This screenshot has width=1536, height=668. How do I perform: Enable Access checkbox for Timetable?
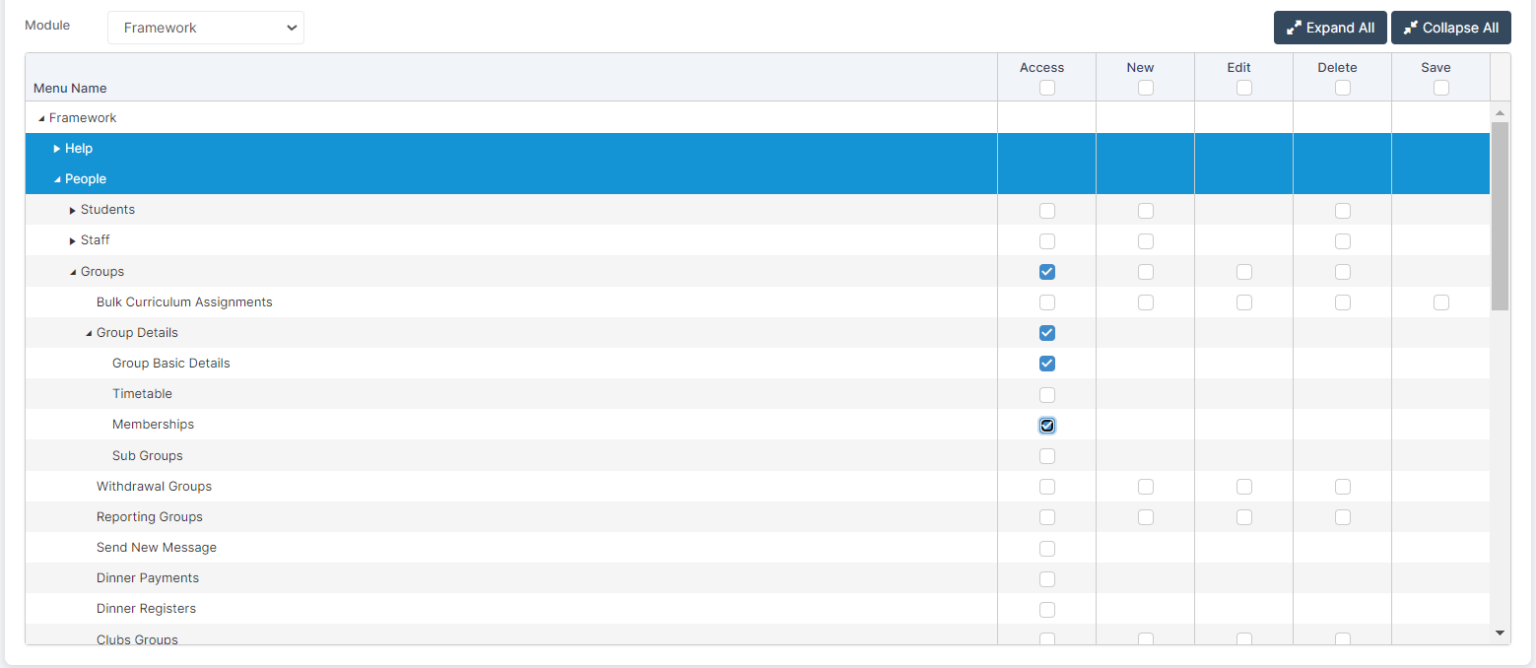(x=1047, y=394)
